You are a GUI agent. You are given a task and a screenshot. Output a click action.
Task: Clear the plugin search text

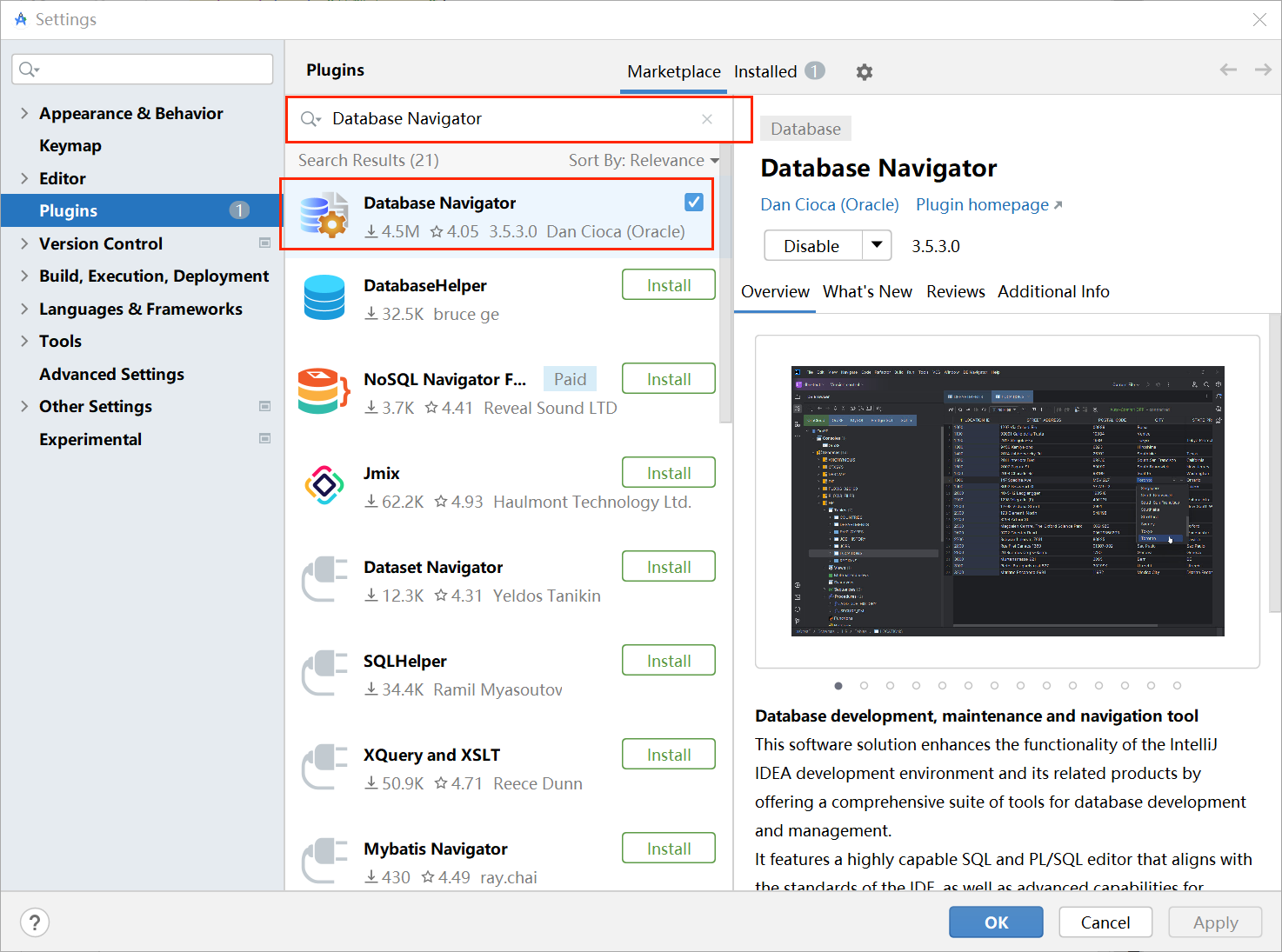[707, 119]
